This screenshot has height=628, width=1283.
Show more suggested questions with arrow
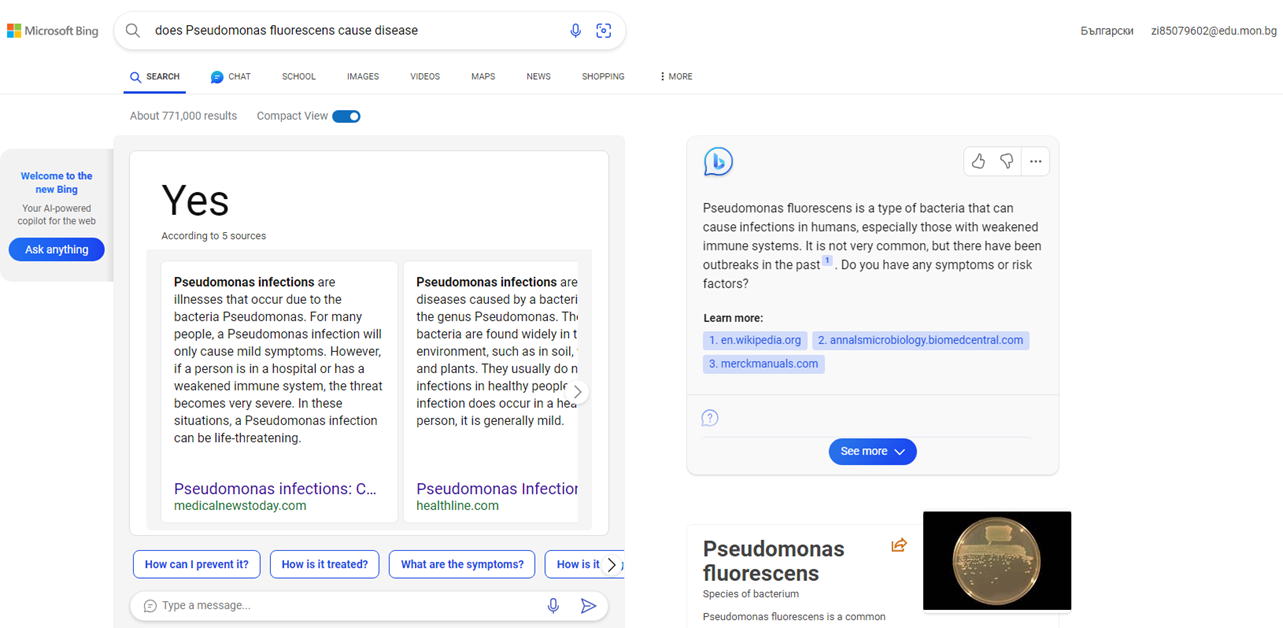tap(612, 565)
